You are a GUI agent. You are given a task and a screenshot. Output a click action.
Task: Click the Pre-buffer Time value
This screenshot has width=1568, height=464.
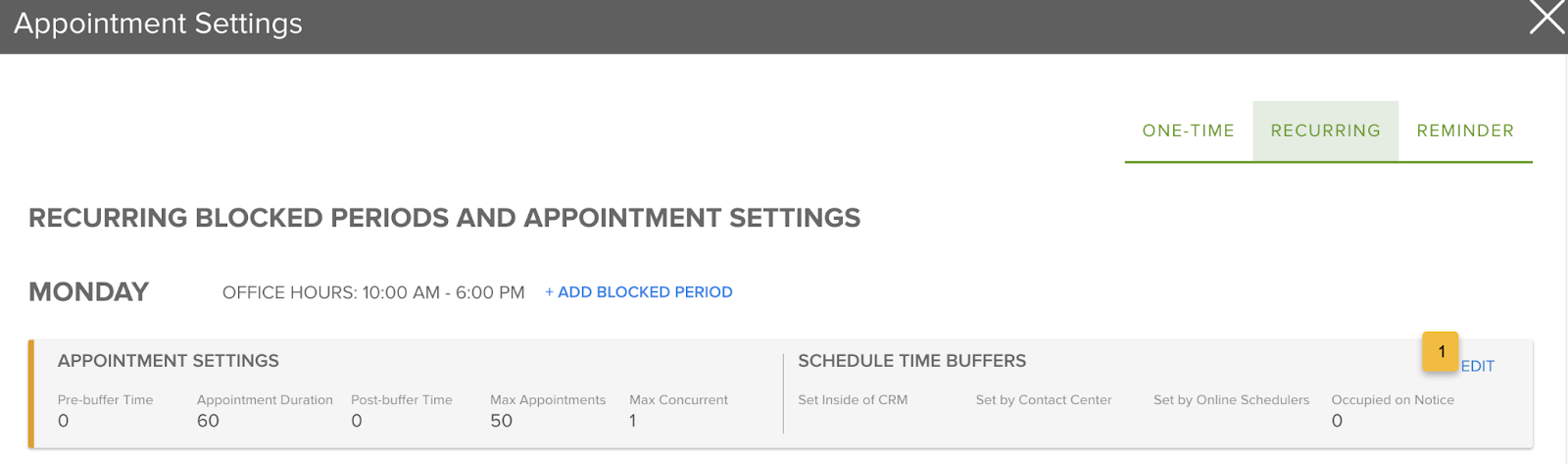tap(64, 421)
